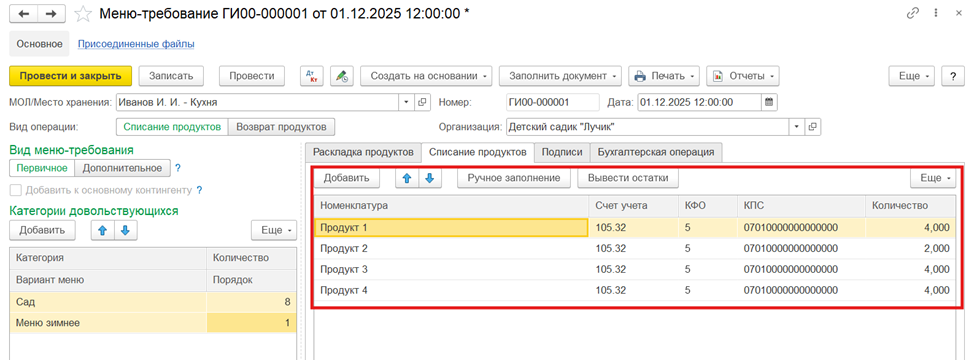Open the green pencil clock icon
The width and height of the screenshot is (974, 360).
pyautogui.click(x=342, y=76)
